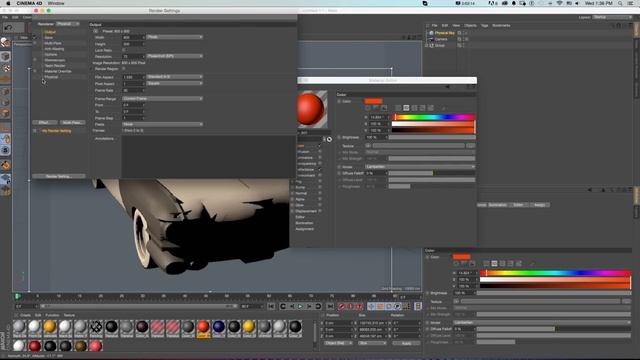Open the Width unit dropdown (Pixels)

[174, 37]
